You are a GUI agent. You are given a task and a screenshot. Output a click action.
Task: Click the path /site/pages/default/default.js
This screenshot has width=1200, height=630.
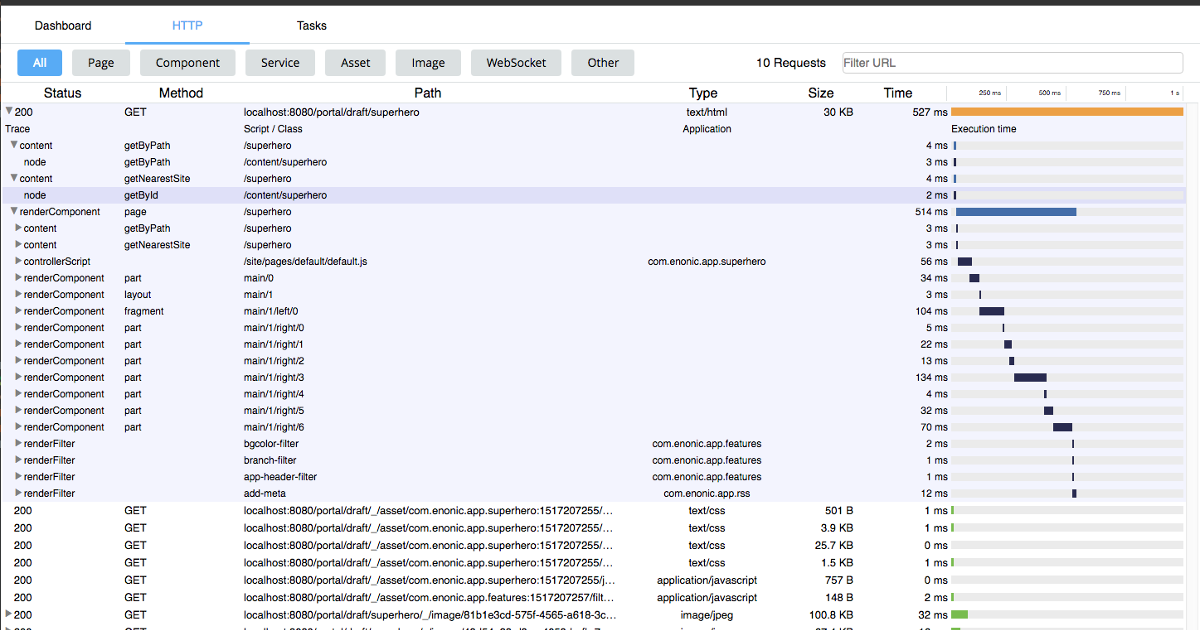305,261
